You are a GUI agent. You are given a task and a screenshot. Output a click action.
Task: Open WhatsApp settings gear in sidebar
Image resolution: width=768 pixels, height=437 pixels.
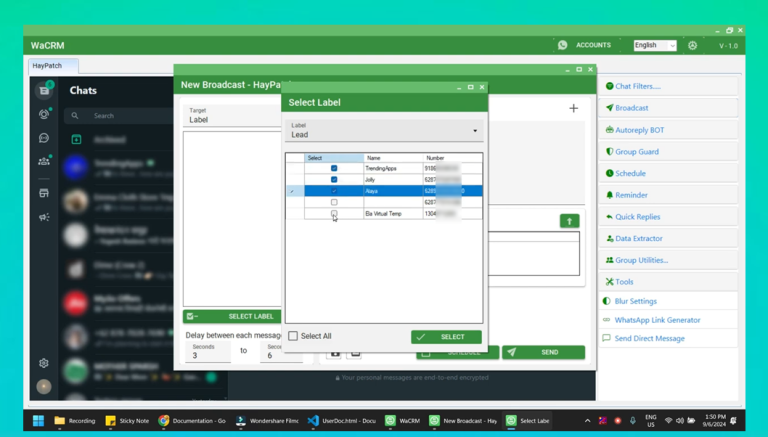point(44,364)
